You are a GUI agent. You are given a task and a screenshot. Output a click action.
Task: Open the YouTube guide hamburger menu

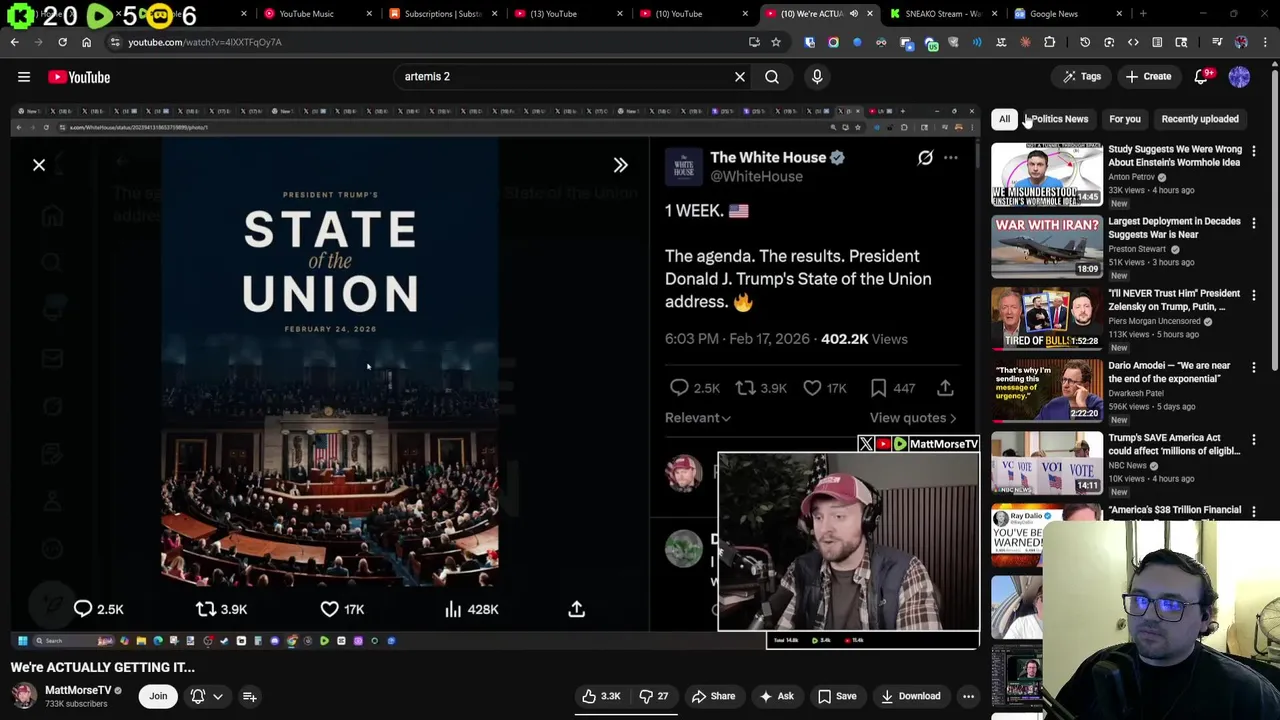(24, 77)
